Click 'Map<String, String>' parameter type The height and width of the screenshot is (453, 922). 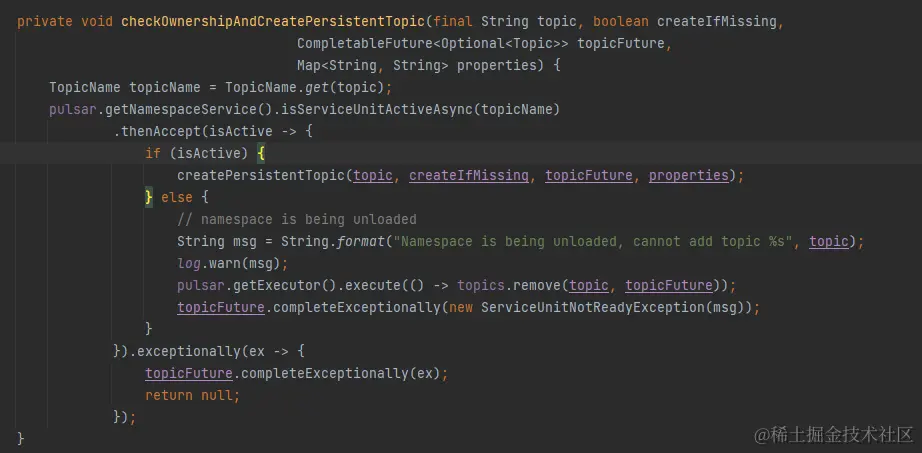tap(373, 66)
